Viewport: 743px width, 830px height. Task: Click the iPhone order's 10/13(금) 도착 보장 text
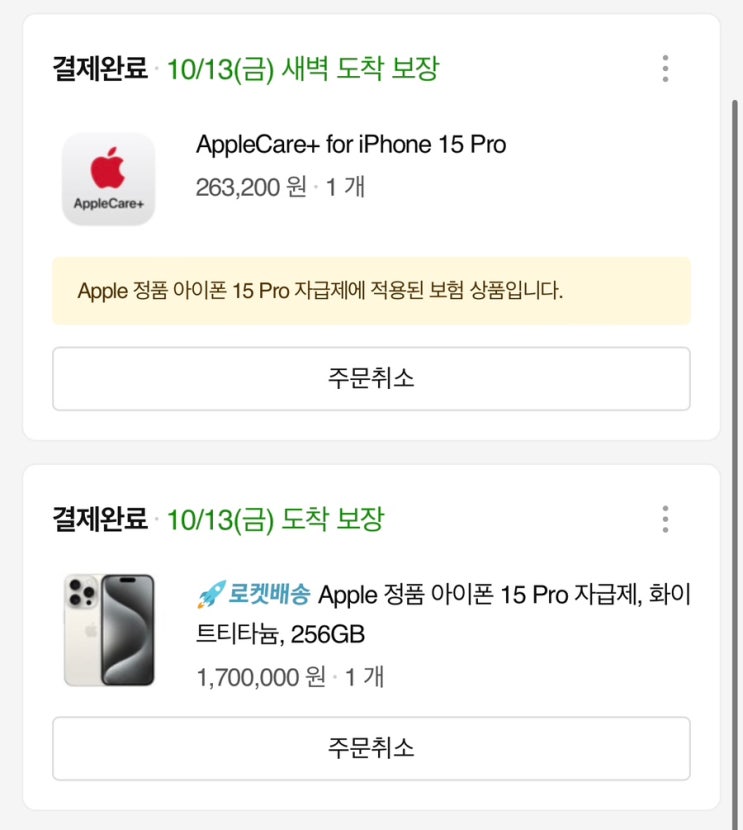(x=275, y=519)
